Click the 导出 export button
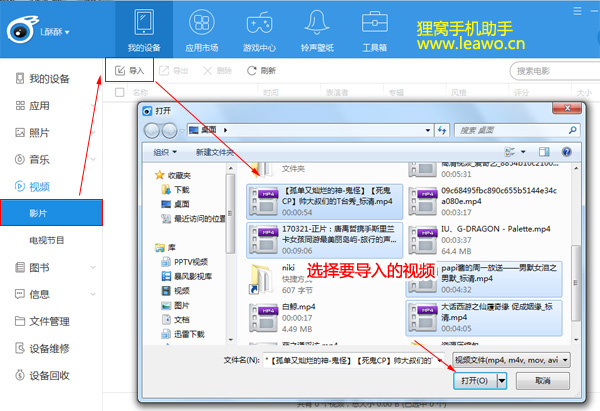 pos(173,70)
